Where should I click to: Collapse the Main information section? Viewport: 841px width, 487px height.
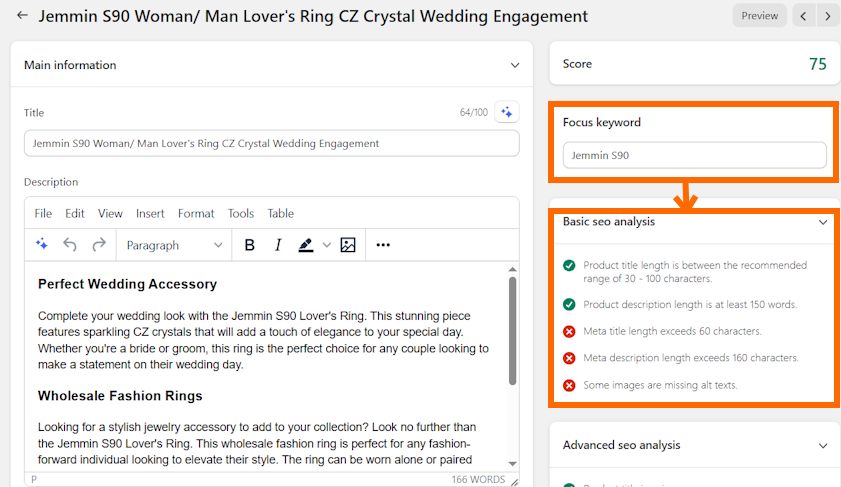coord(515,65)
